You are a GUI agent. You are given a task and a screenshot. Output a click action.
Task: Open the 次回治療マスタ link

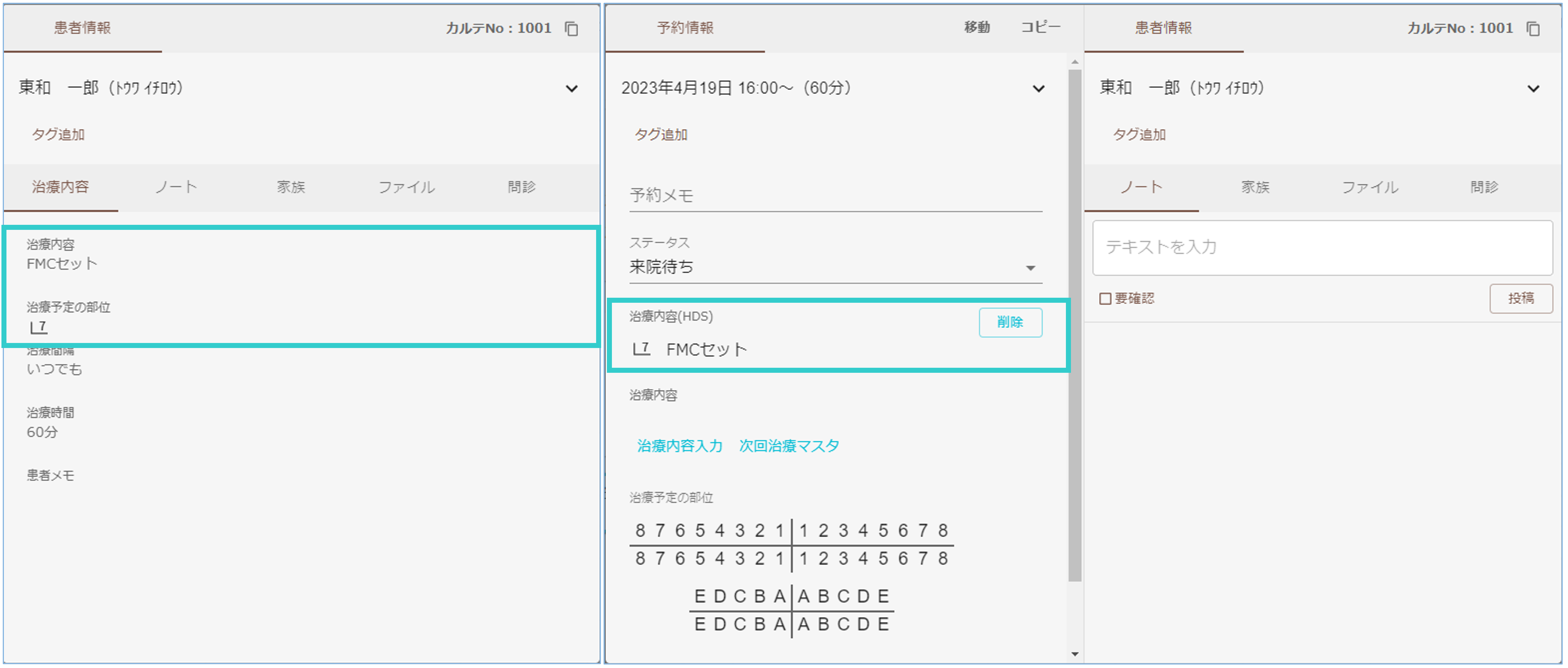(x=789, y=446)
